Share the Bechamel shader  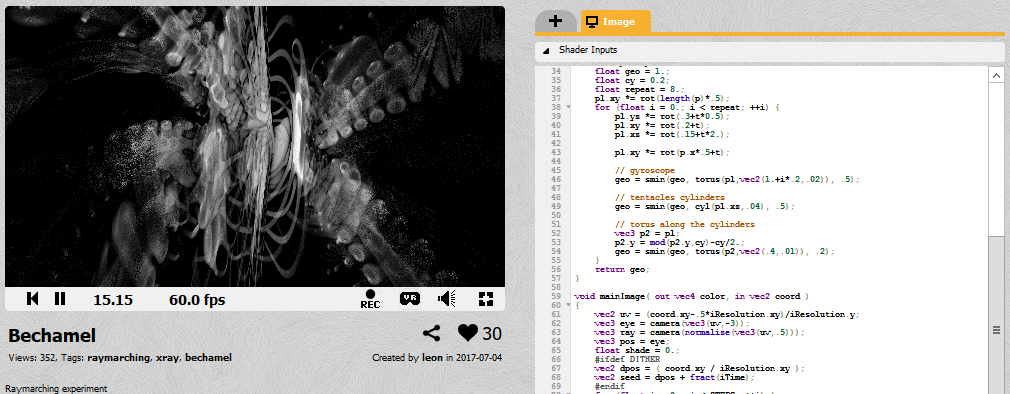pos(432,333)
